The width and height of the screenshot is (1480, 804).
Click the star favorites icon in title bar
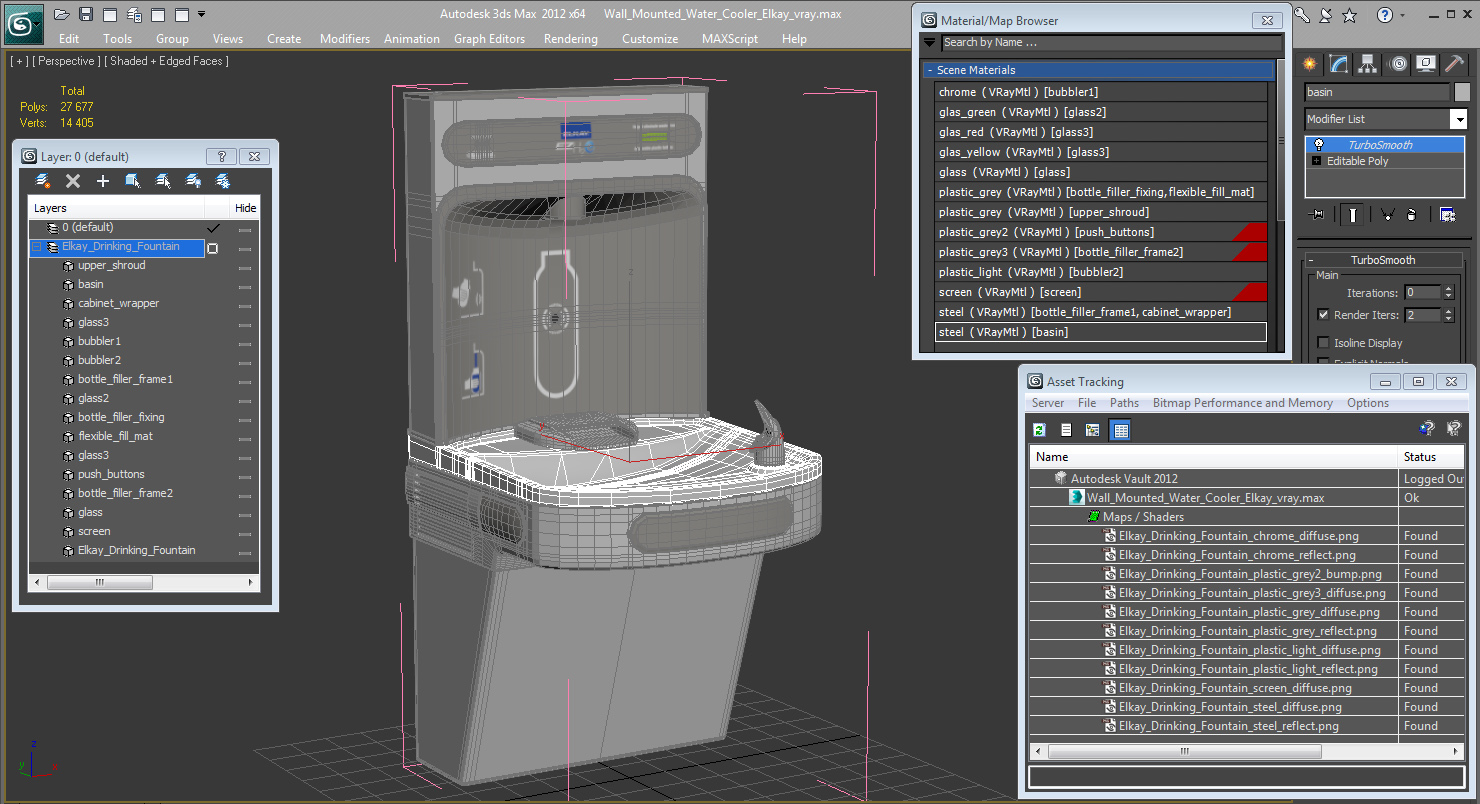(1350, 14)
